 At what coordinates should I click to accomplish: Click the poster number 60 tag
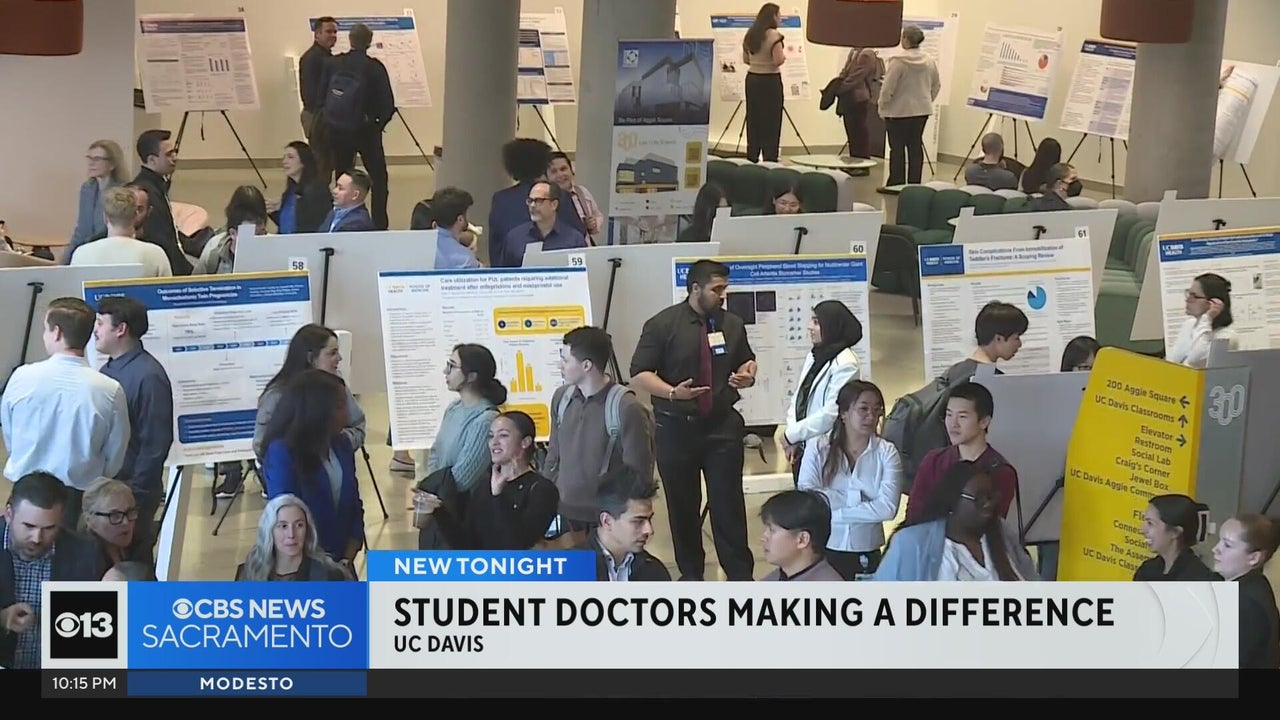click(857, 247)
